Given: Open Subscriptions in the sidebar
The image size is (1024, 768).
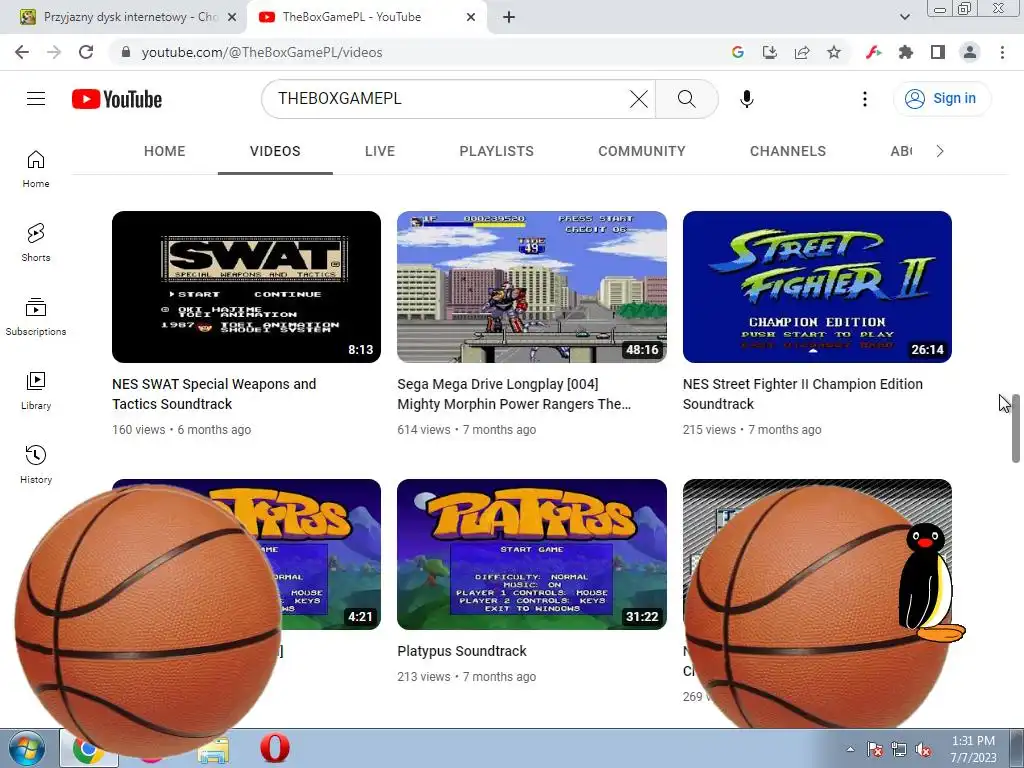Looking at the screenshot, I should click(x=36, y=317).
